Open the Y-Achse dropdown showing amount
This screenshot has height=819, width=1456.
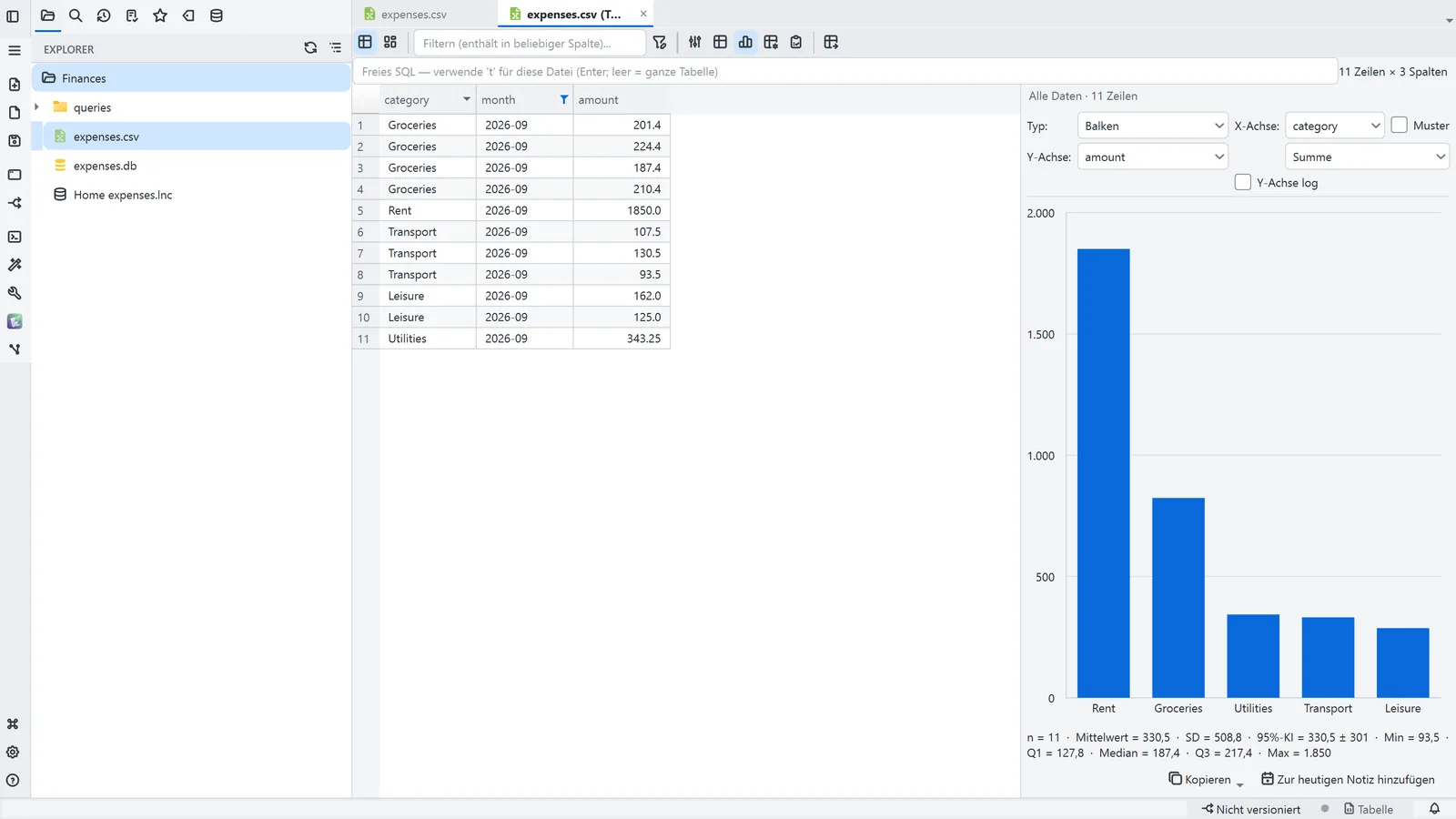pyautogui.click(x=1153, y=157)
